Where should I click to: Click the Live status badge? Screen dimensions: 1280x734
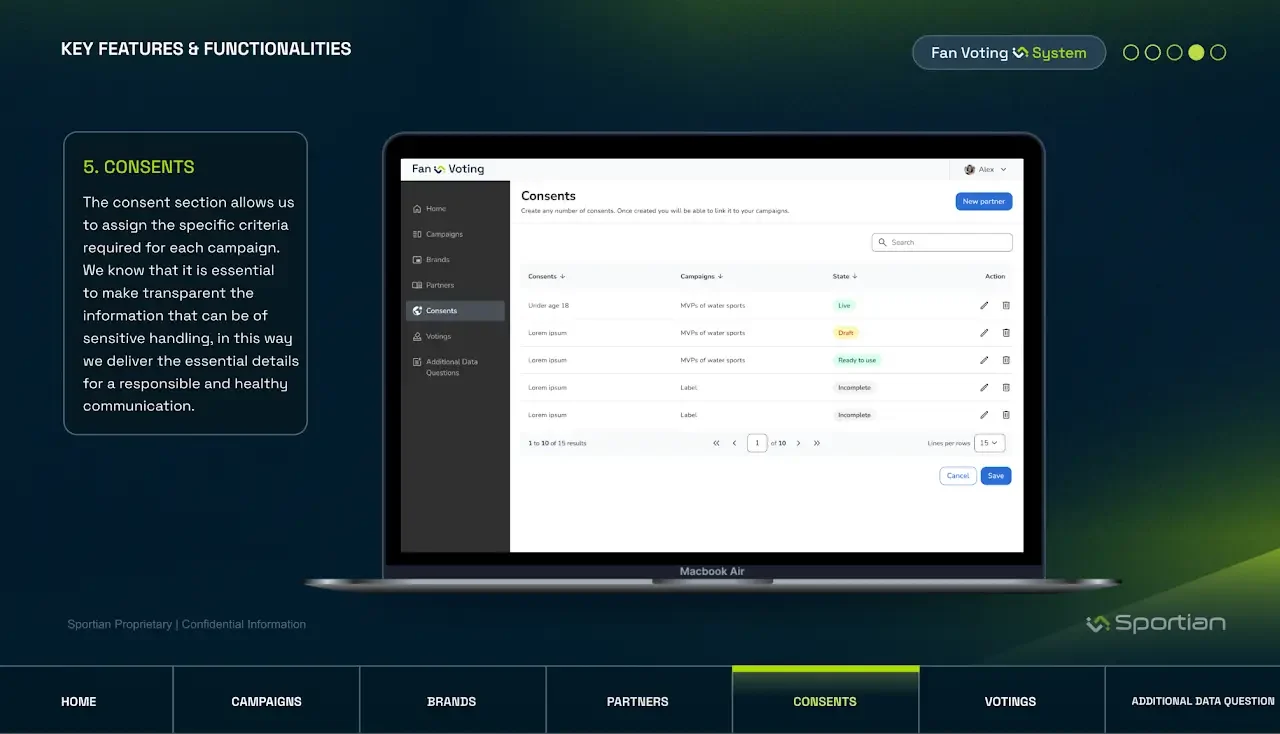pyautogui.click(x=844, y=305)
